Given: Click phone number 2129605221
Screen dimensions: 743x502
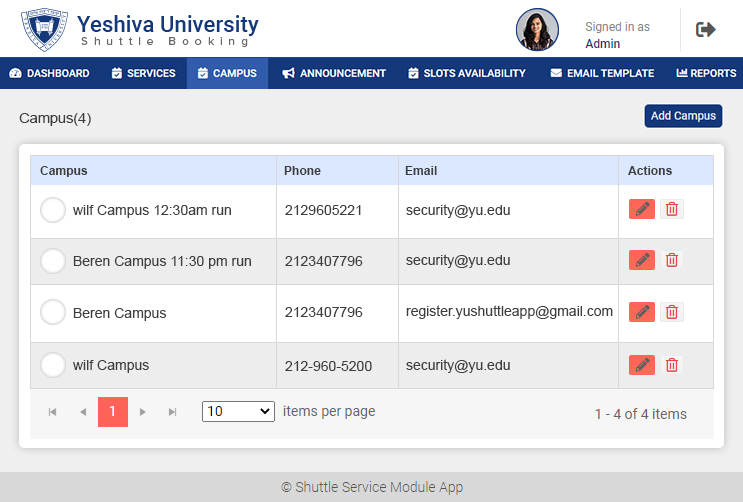Looking at the screenshot, I should [323, 210].
